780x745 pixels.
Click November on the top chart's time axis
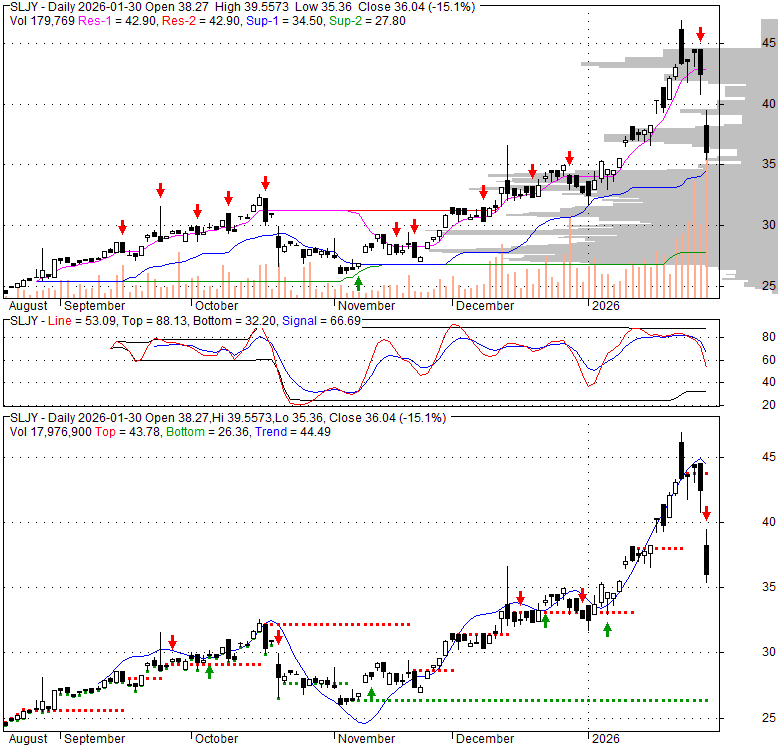(367, 306)
